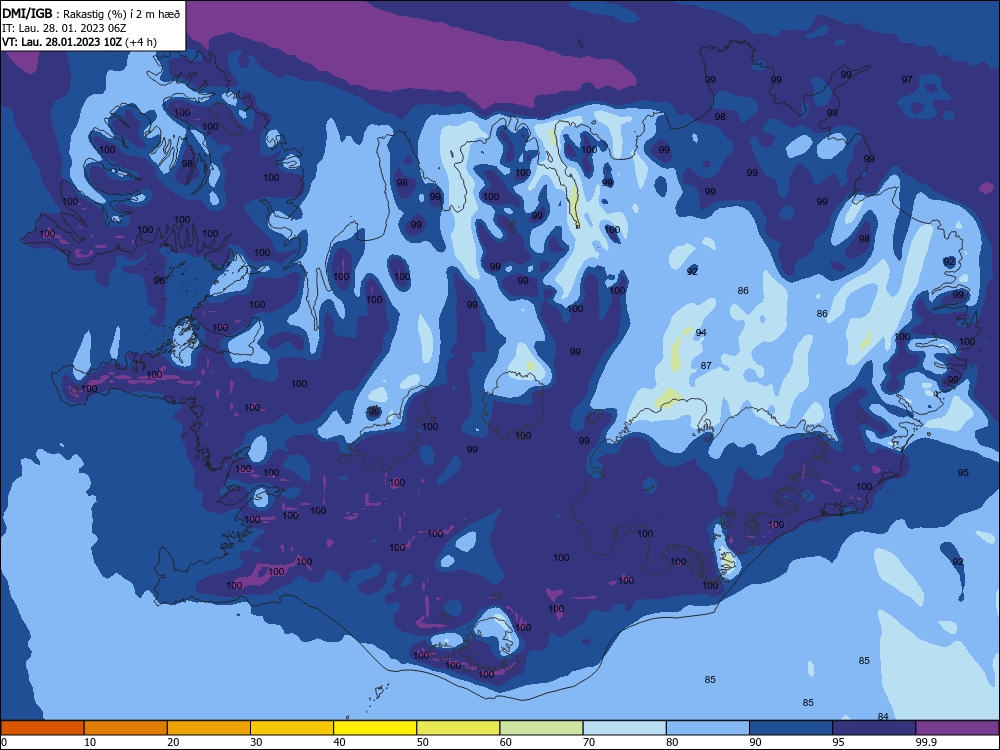The width and height of the screenshot is (1000, 750).
Task: Click the 10–20% orange legend swatch
Action: pyautogui.click(x=126, y=728)
